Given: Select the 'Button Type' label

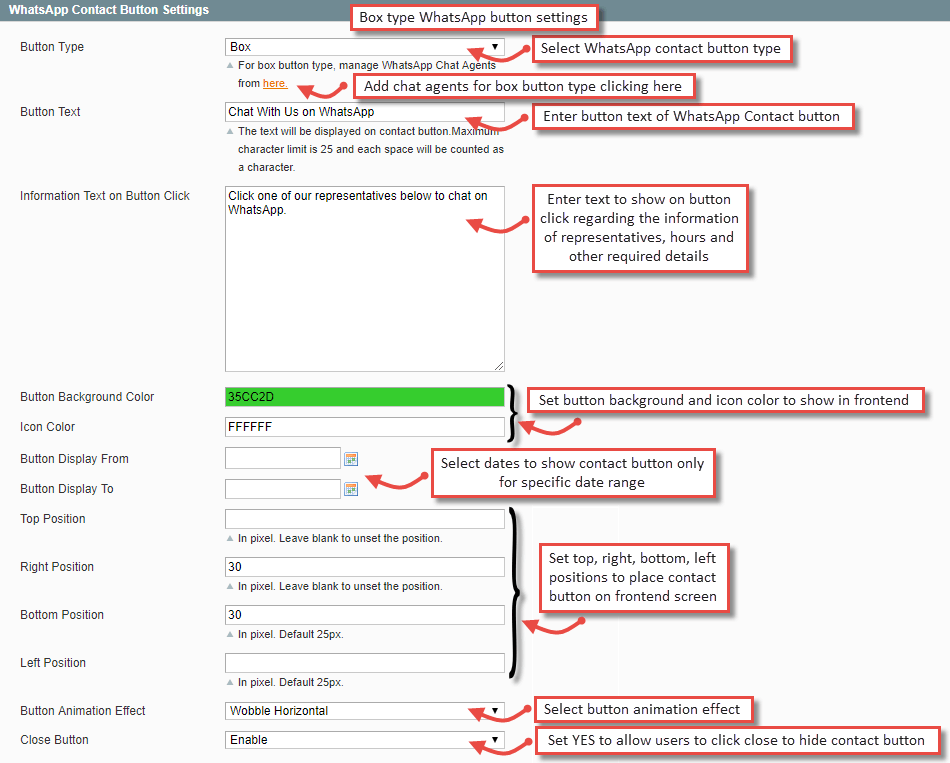Looking at the screenshot, I should coord(52,47).
